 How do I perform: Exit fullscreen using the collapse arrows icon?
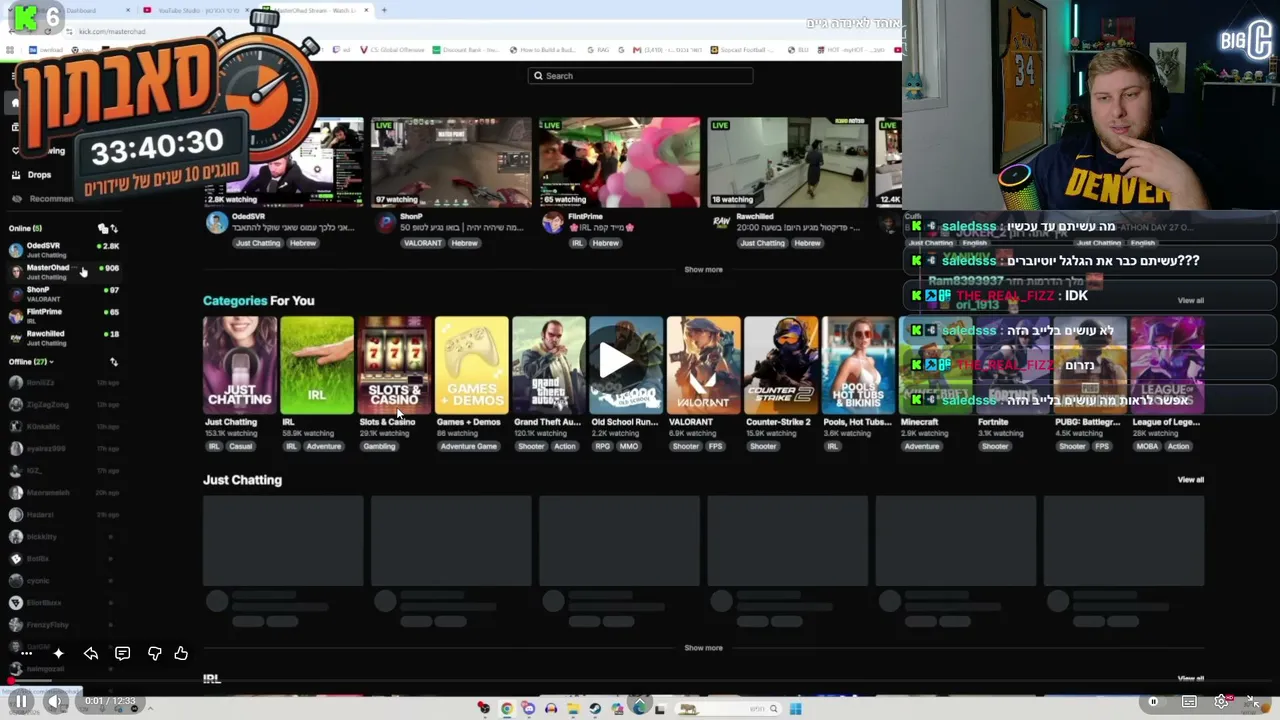click(x=1254, y=701)
